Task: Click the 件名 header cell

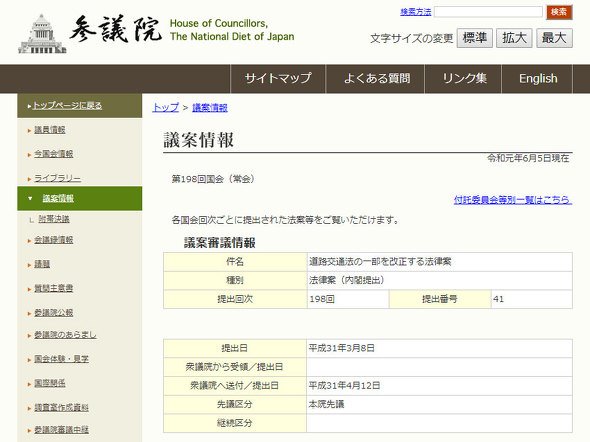Action: 235,261
